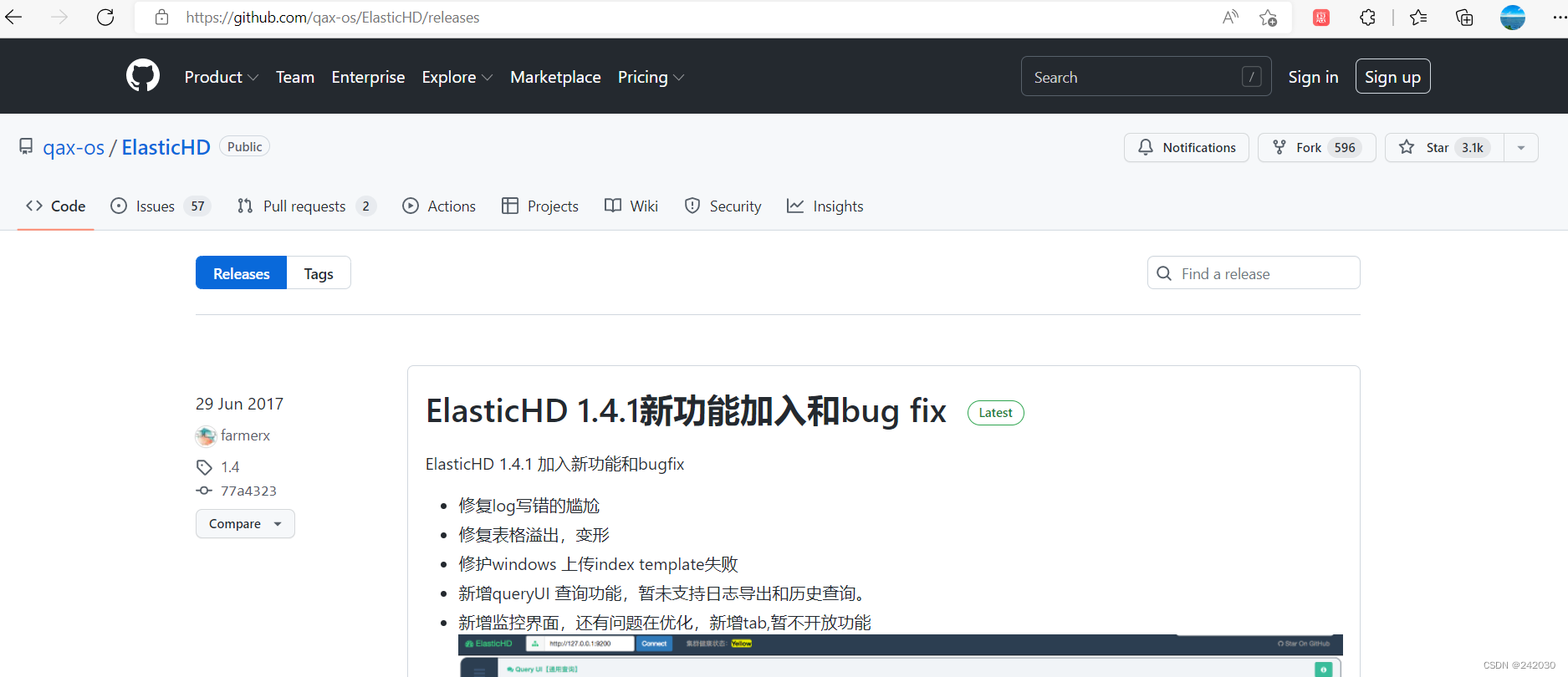This screenshot has height=677, width=1568.
Task: Add page to favorites star icon
Action: [x=1269, y=18]
